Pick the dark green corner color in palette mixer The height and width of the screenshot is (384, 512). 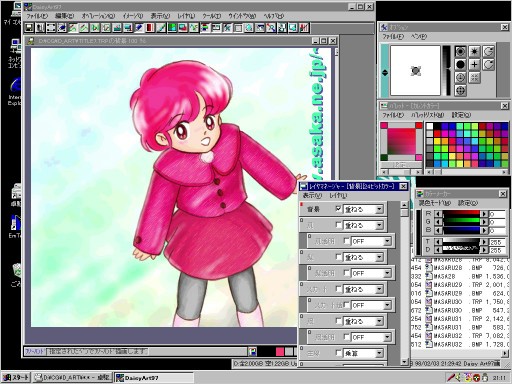point(384,157)
